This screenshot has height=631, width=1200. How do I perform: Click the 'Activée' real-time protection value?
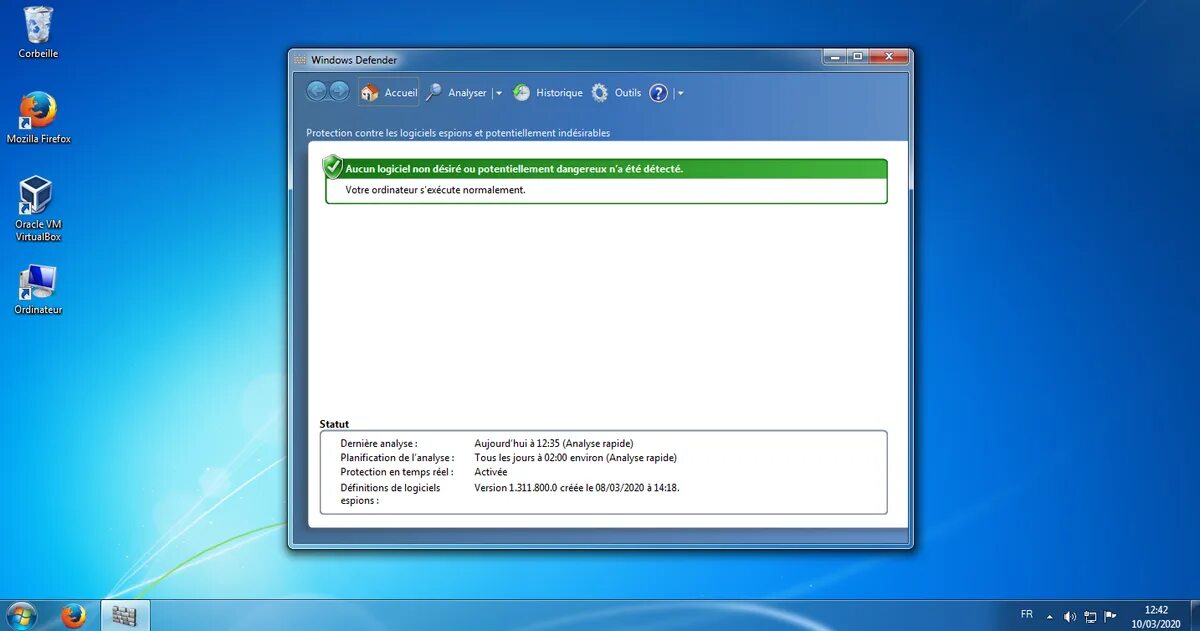pyautogui.click(x=490, y=472)
